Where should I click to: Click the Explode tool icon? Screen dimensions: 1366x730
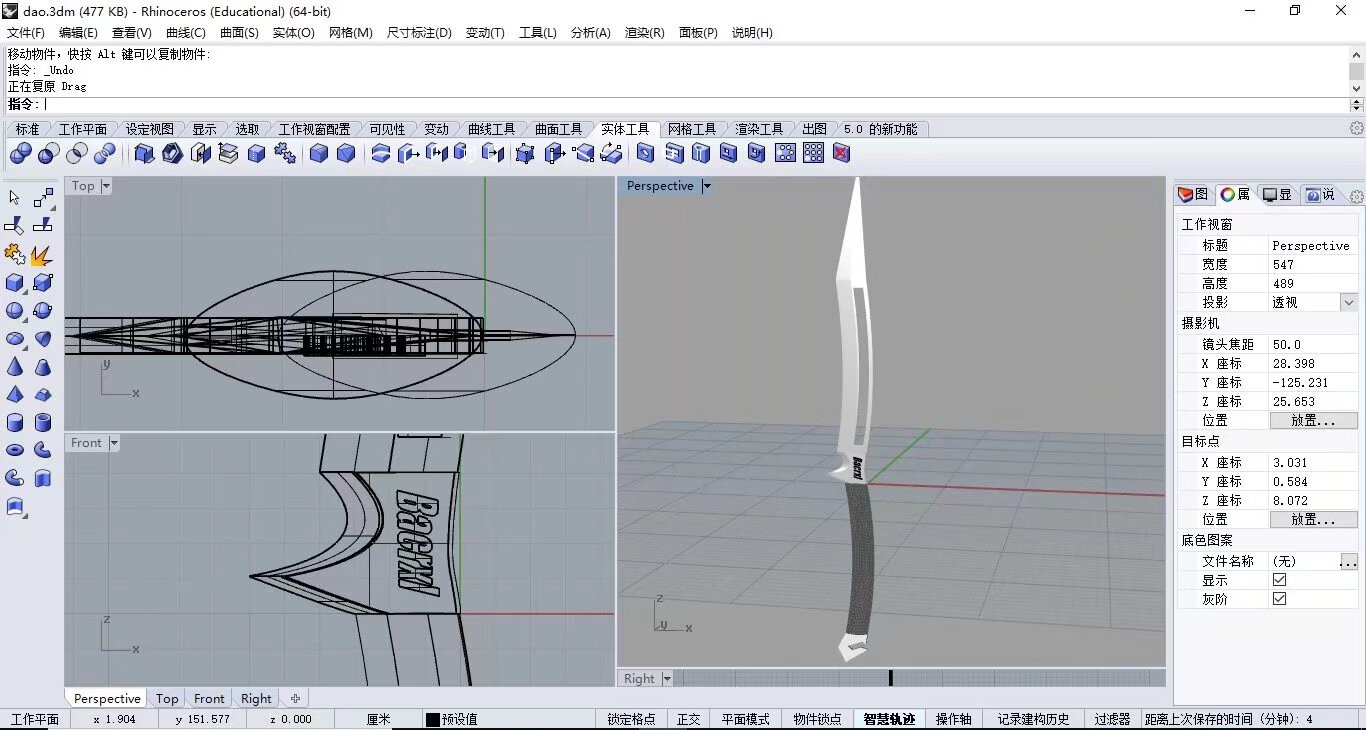tap(42, 256)
